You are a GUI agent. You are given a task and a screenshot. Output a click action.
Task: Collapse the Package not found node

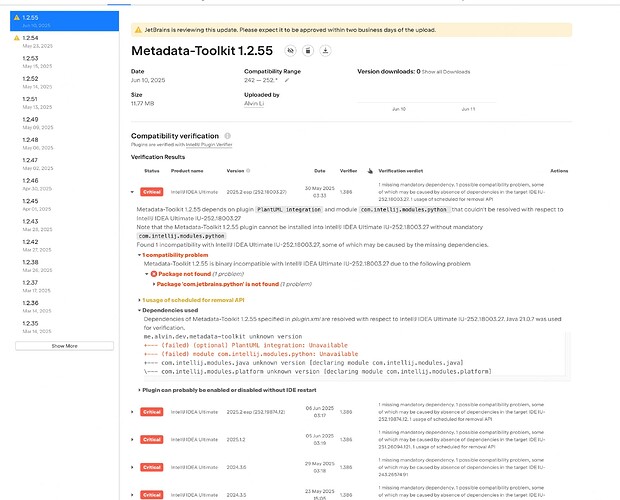click(x=147, y=274)
